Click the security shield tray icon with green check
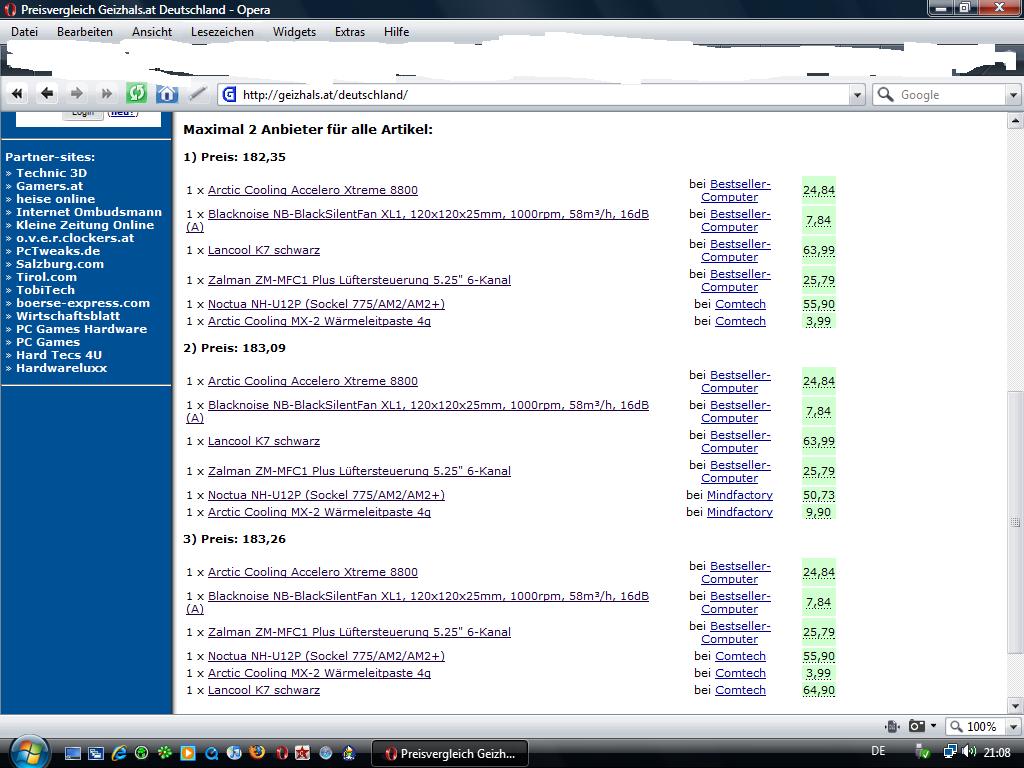Screen dimensions: 1024x768 923,752
